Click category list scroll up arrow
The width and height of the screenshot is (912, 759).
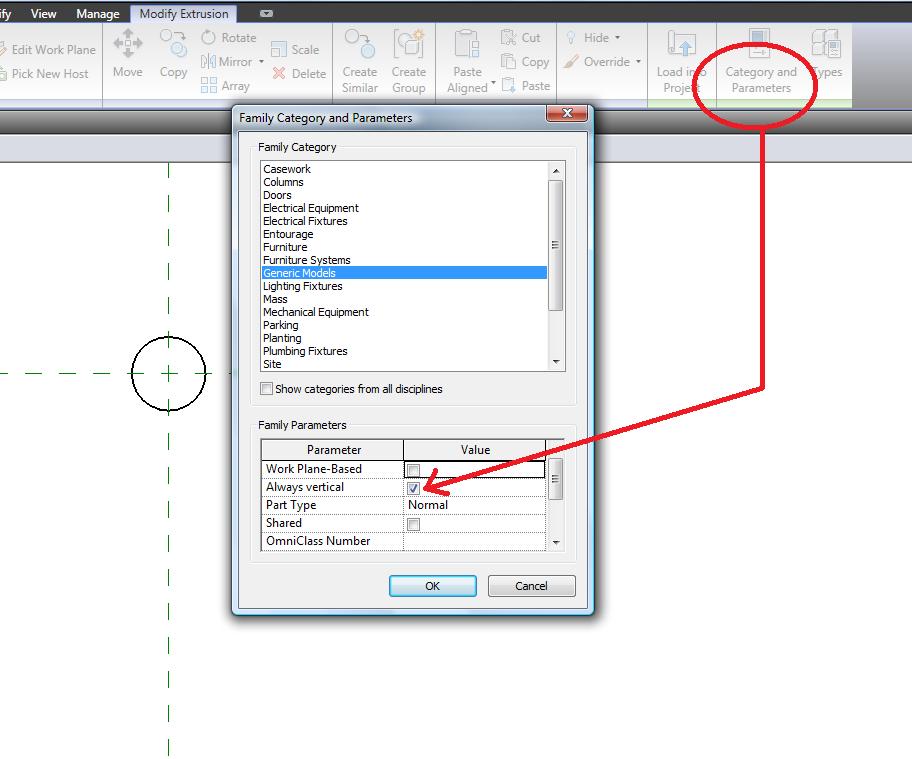point(556,170)
